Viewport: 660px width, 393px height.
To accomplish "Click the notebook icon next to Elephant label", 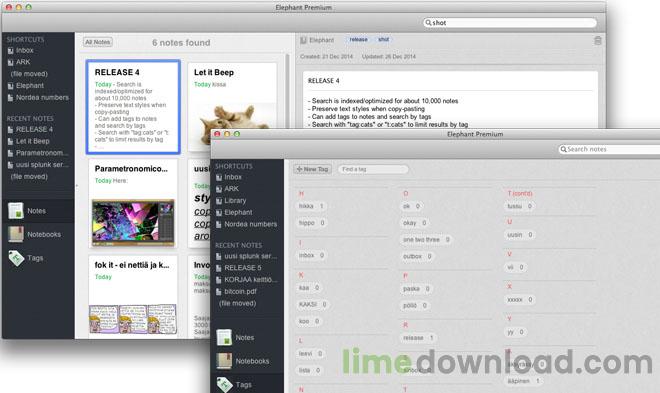I will point(303,40).
